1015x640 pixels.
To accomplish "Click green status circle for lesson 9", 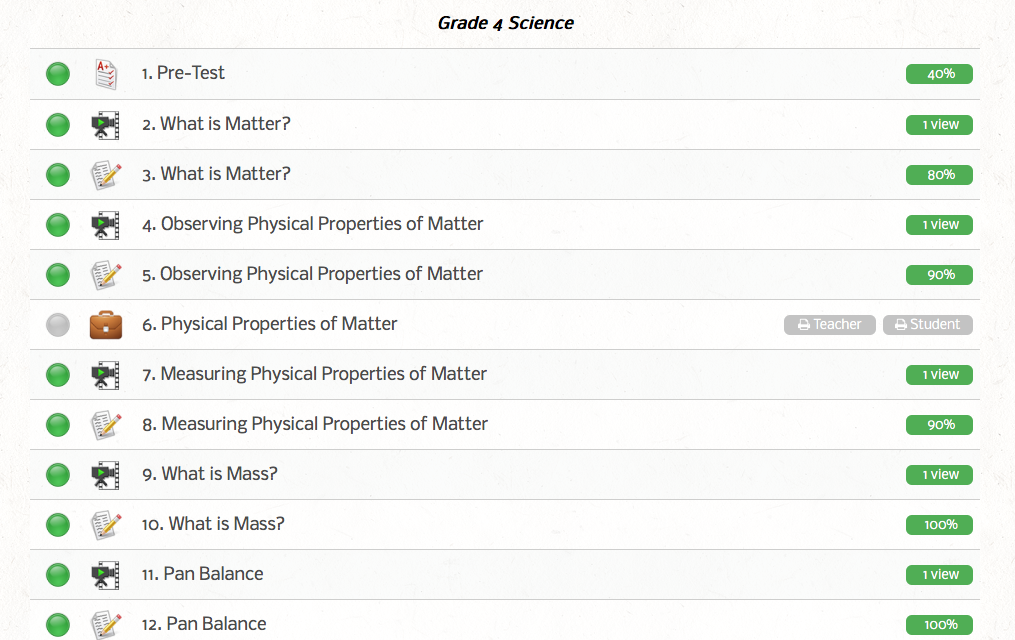I will click(x=58, y=475).
